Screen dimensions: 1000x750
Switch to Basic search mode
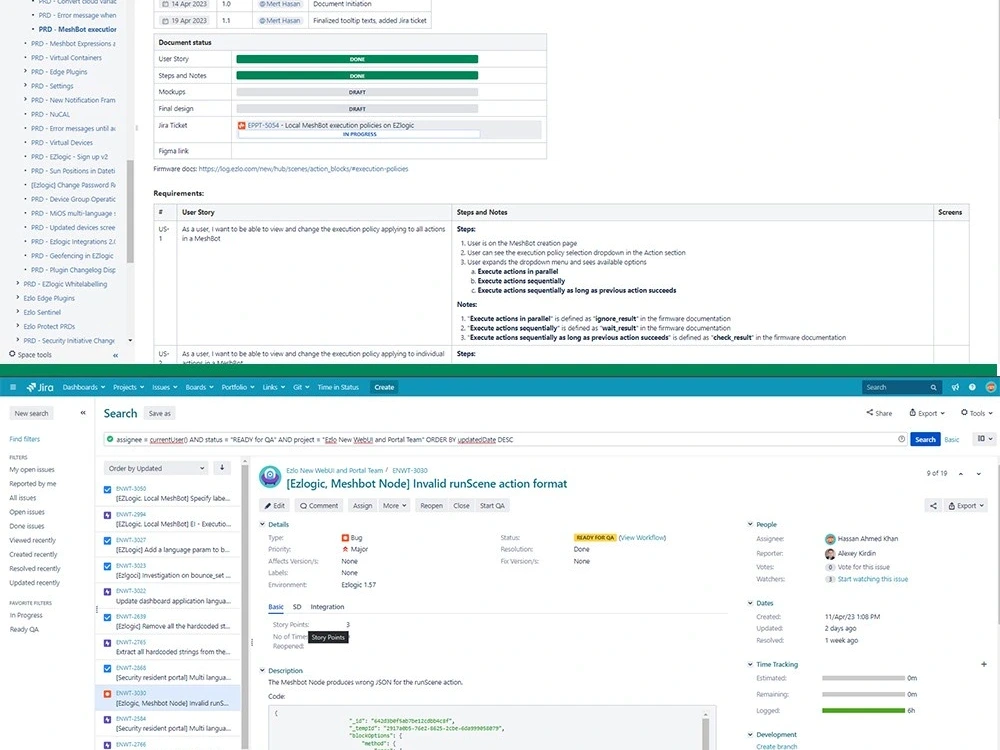tap(952, 439)
